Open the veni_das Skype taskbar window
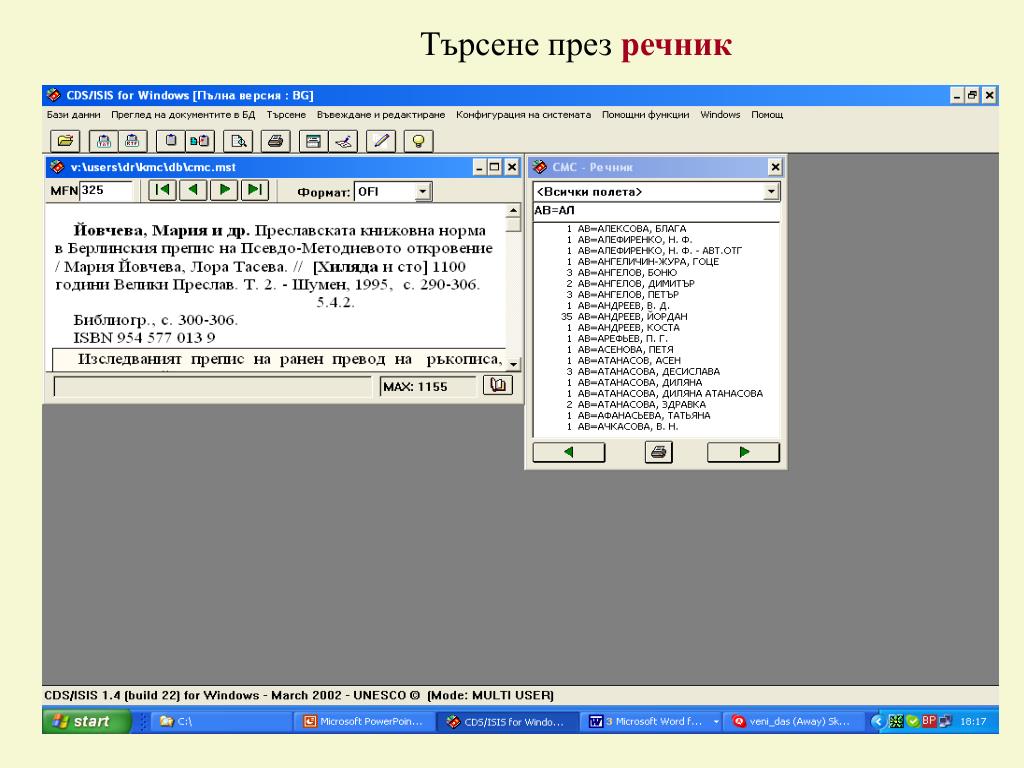Image resolution: width=1024 pixels, height=768 pixels. [x=793, y=722]
